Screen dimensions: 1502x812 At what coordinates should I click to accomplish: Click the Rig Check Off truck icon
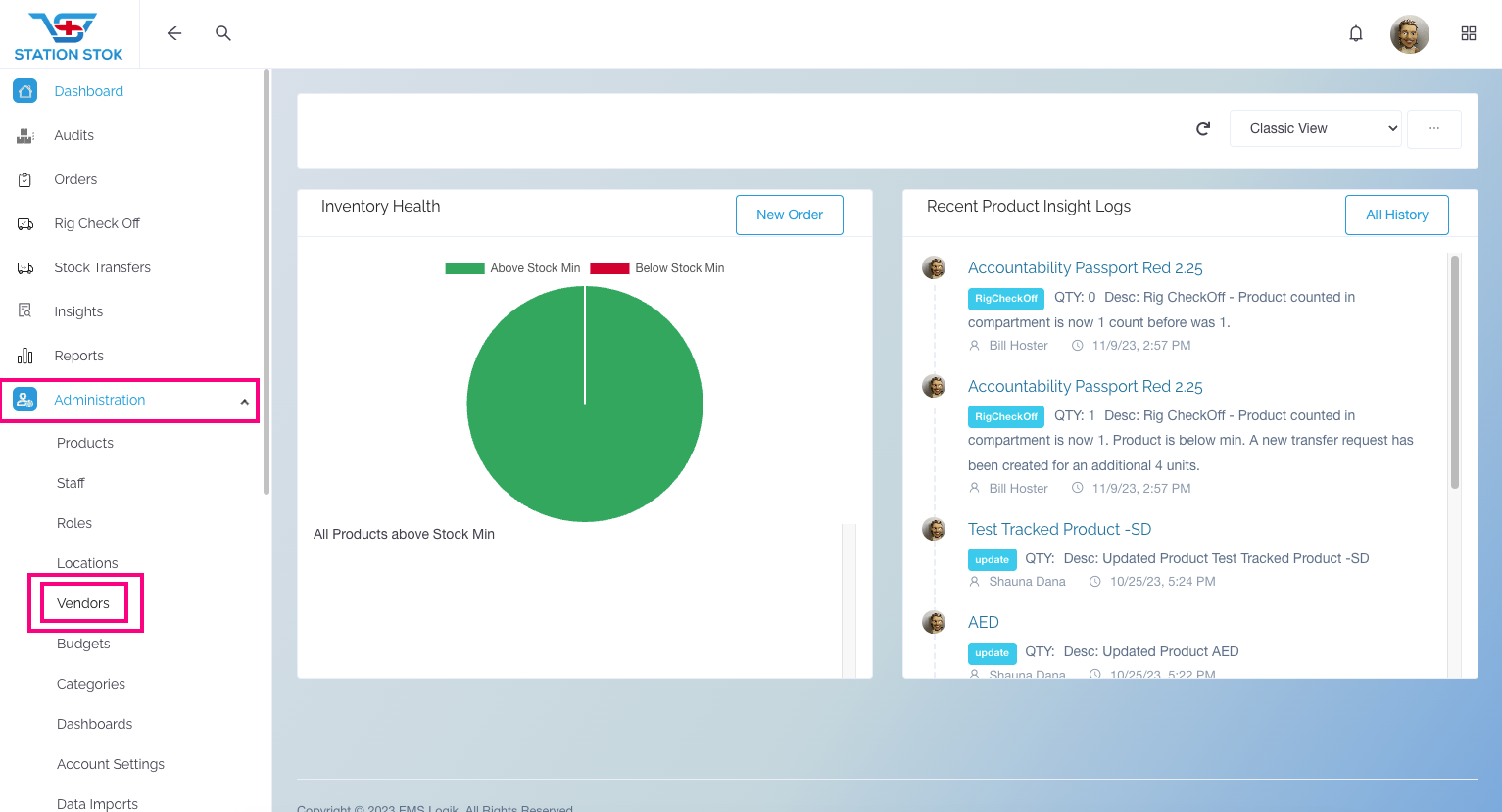click(x=25, y=223)
